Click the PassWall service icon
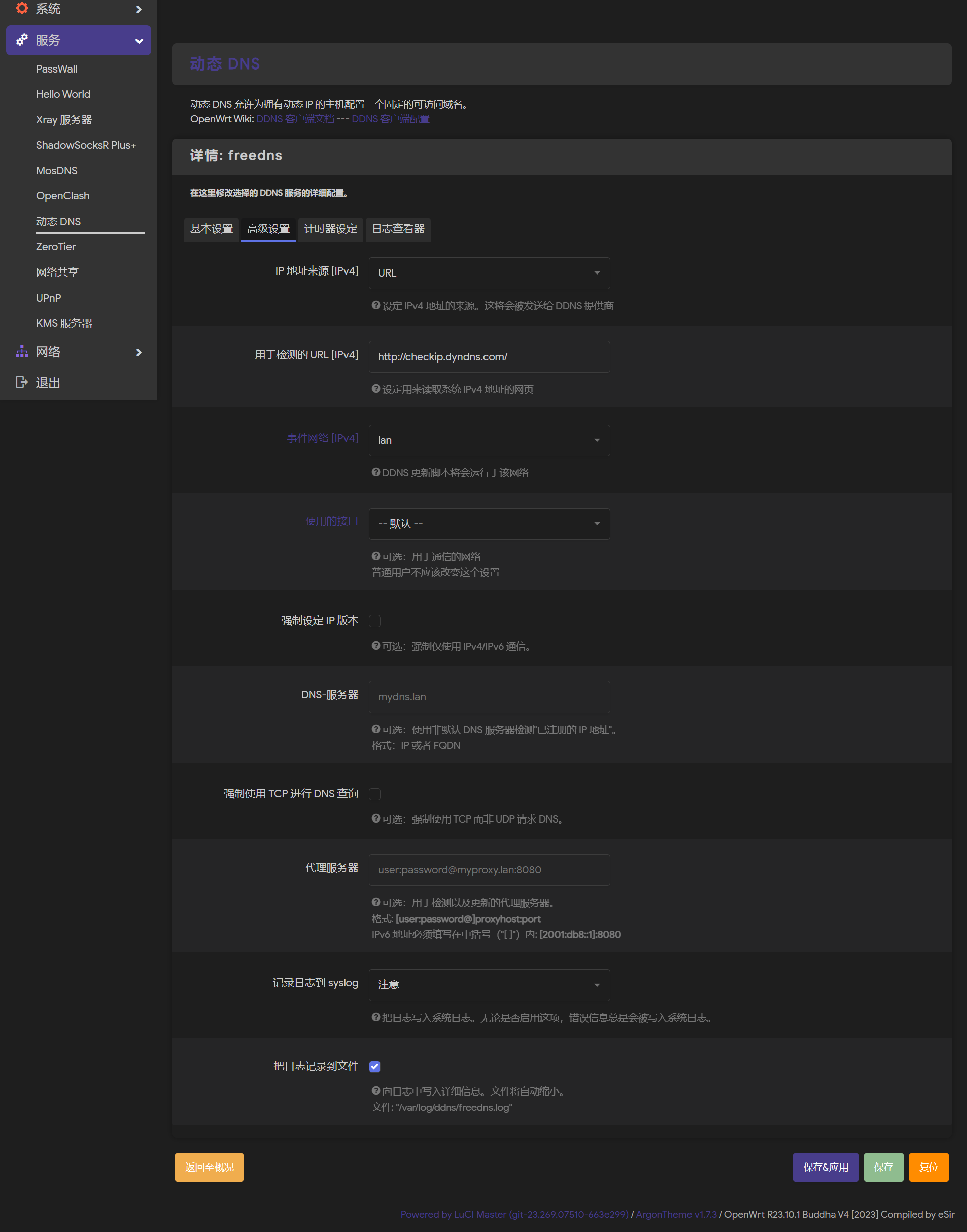Screen dimensions: 967x1232 (57, 68)
